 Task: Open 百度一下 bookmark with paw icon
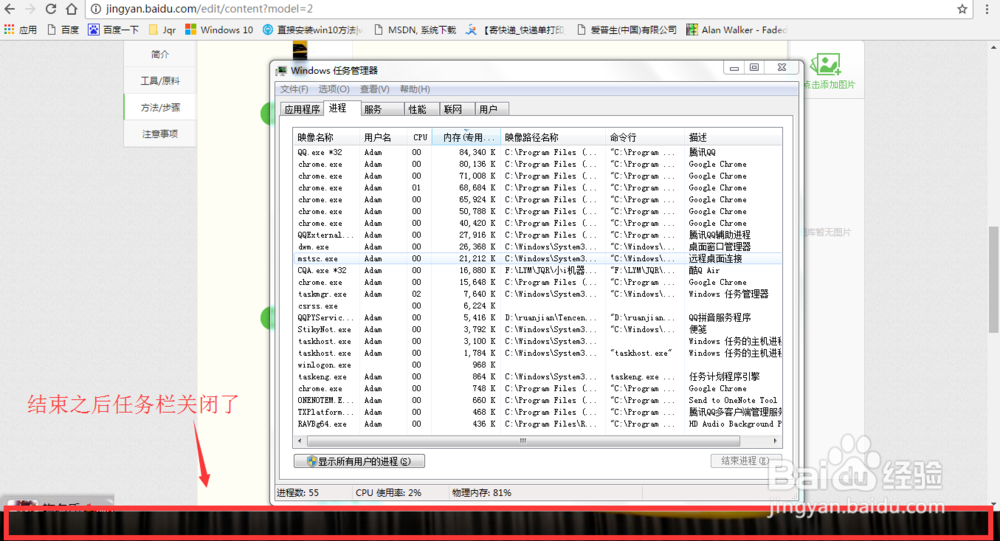point(113,29)
